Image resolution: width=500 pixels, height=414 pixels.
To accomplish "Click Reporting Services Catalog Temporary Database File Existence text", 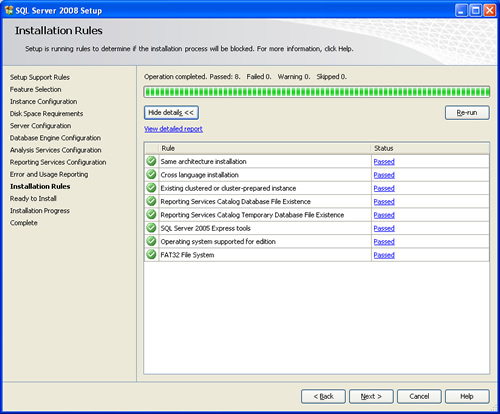I will point(252,215).
